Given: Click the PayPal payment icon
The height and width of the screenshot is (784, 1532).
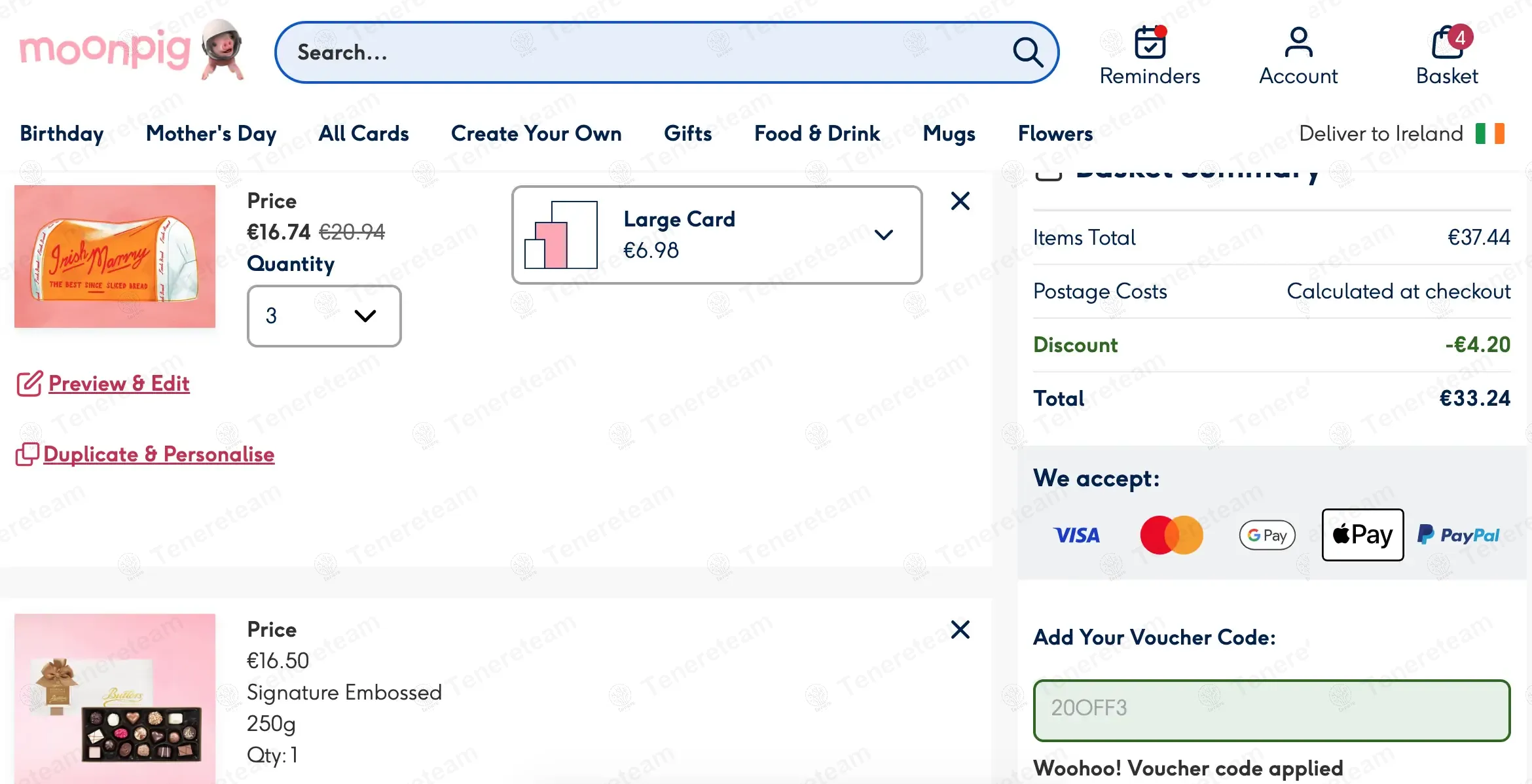Looking at the screenshot, I should pyautogui.click(x=1458, y=535).
